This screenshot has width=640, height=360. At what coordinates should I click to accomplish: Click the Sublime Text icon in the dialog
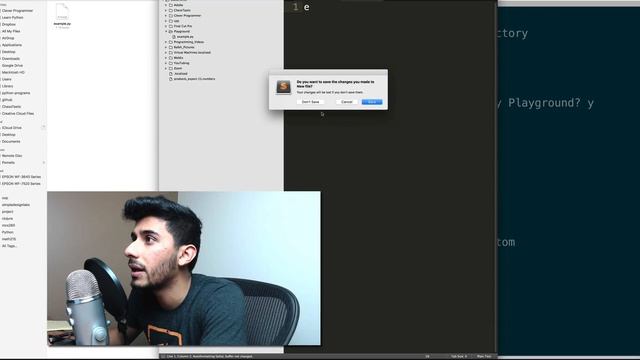click(x=283, y=87)
